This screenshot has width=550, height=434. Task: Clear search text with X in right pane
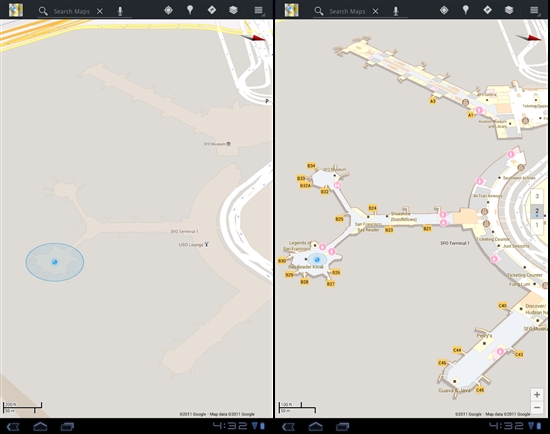pyautogui.click(x=375, y=11)
